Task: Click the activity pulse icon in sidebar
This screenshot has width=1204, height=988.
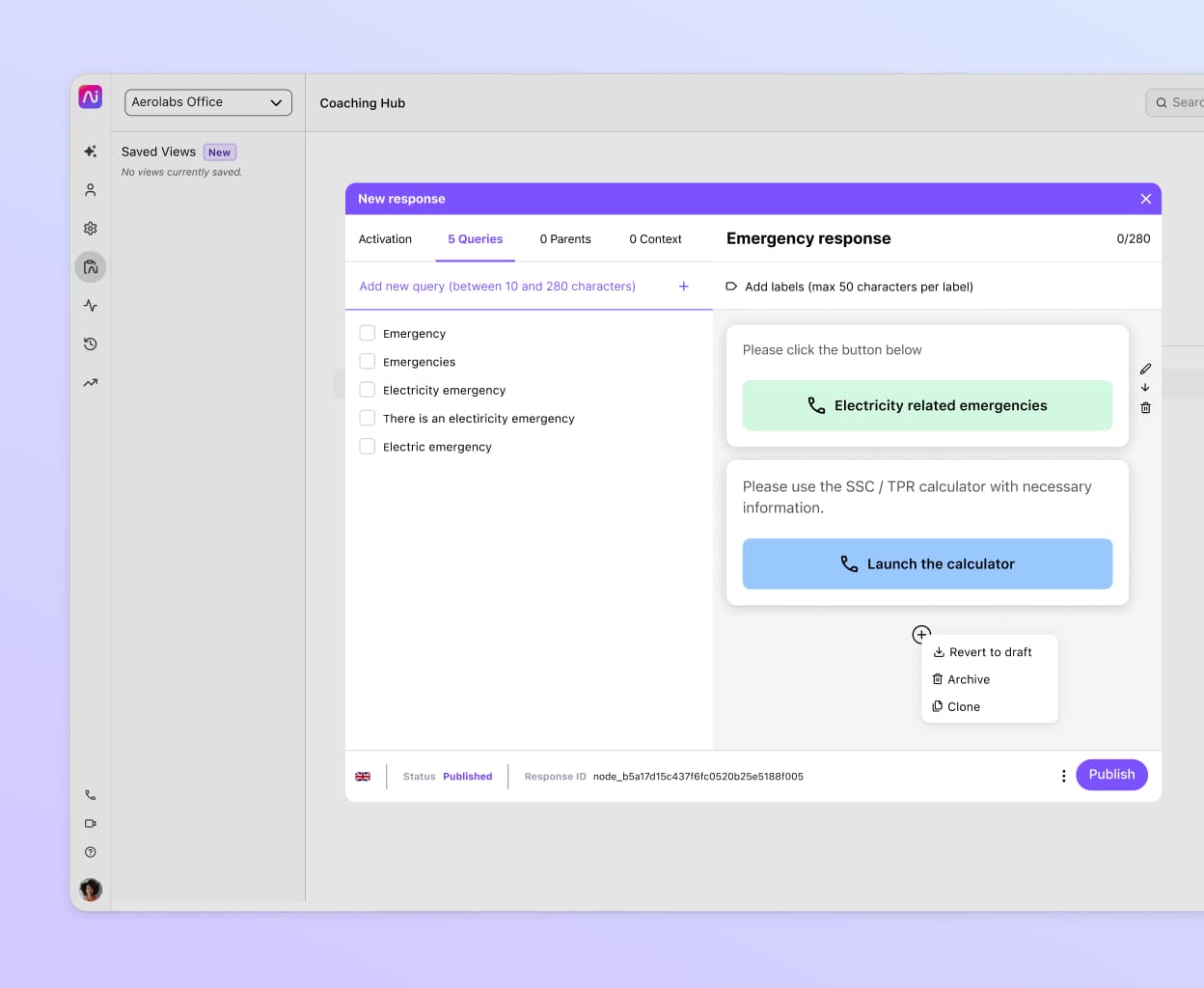Action: (90, 305)
